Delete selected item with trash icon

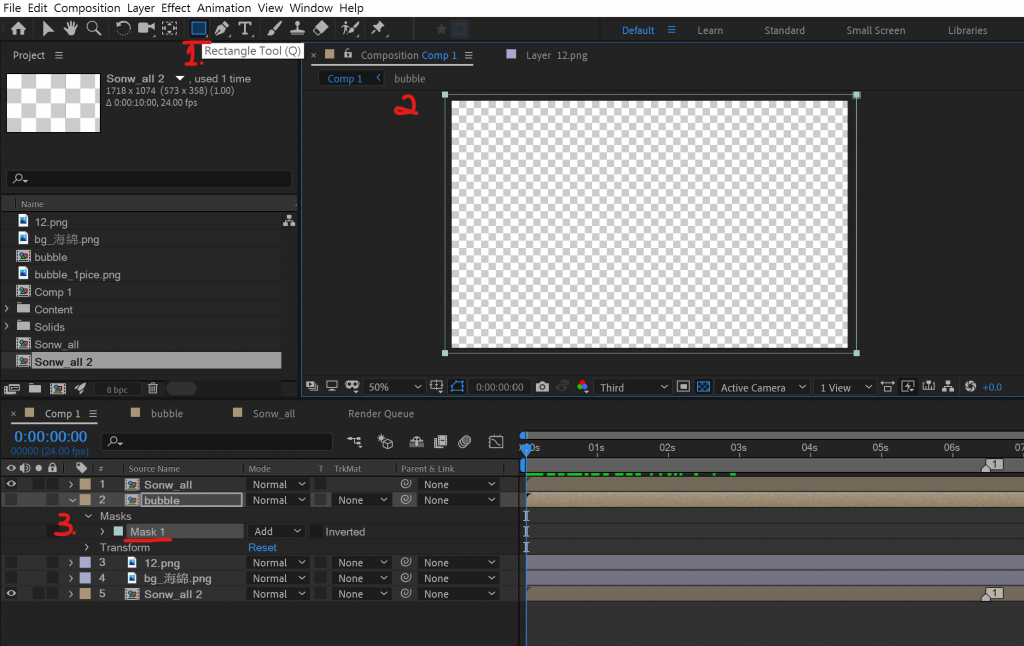point(153,388)
